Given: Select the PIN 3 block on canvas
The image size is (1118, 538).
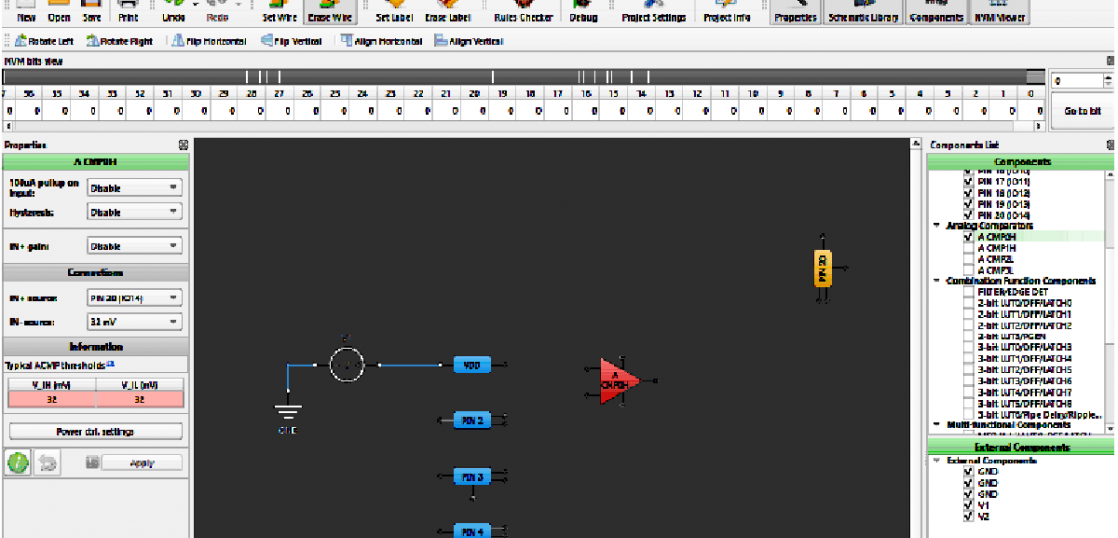Looking at the screenshot, I should point(472,476).
